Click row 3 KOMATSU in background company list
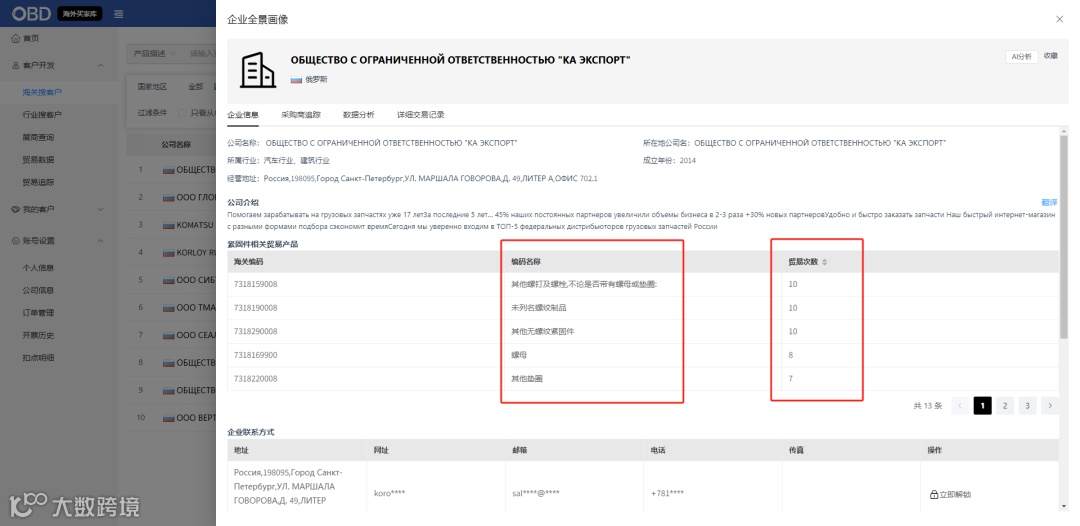 [189, 224]
